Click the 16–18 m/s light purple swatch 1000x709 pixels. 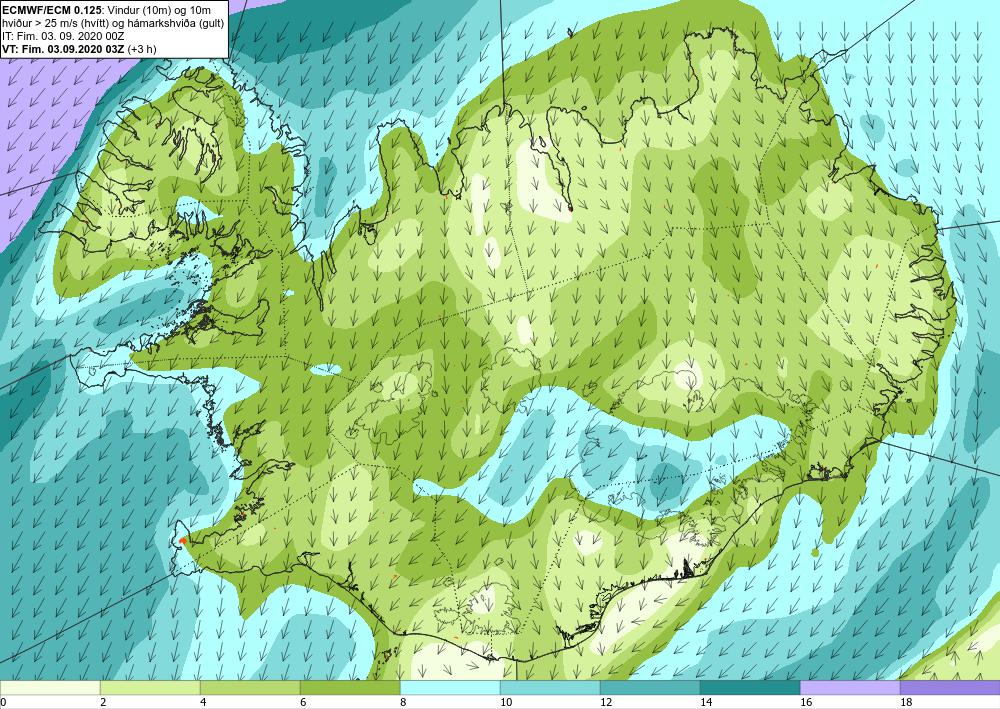(x=850, y=688)
